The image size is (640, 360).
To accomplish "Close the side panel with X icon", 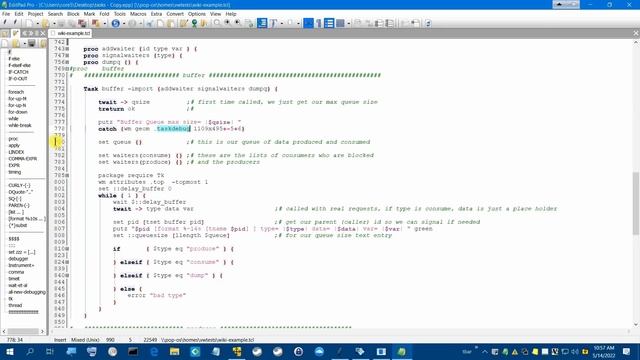I will point(42,33).
